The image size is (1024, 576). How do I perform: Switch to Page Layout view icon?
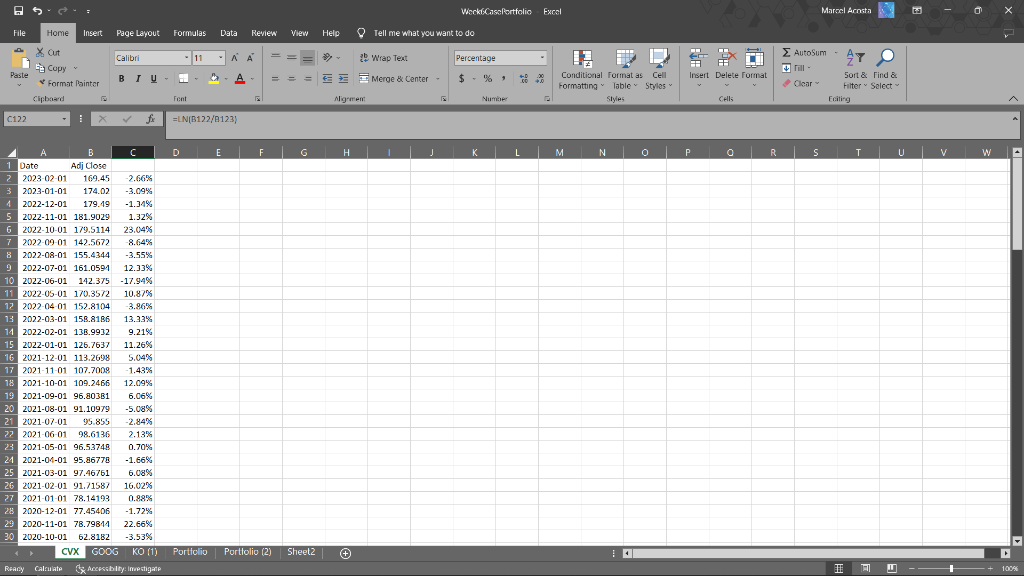[865, 569]
